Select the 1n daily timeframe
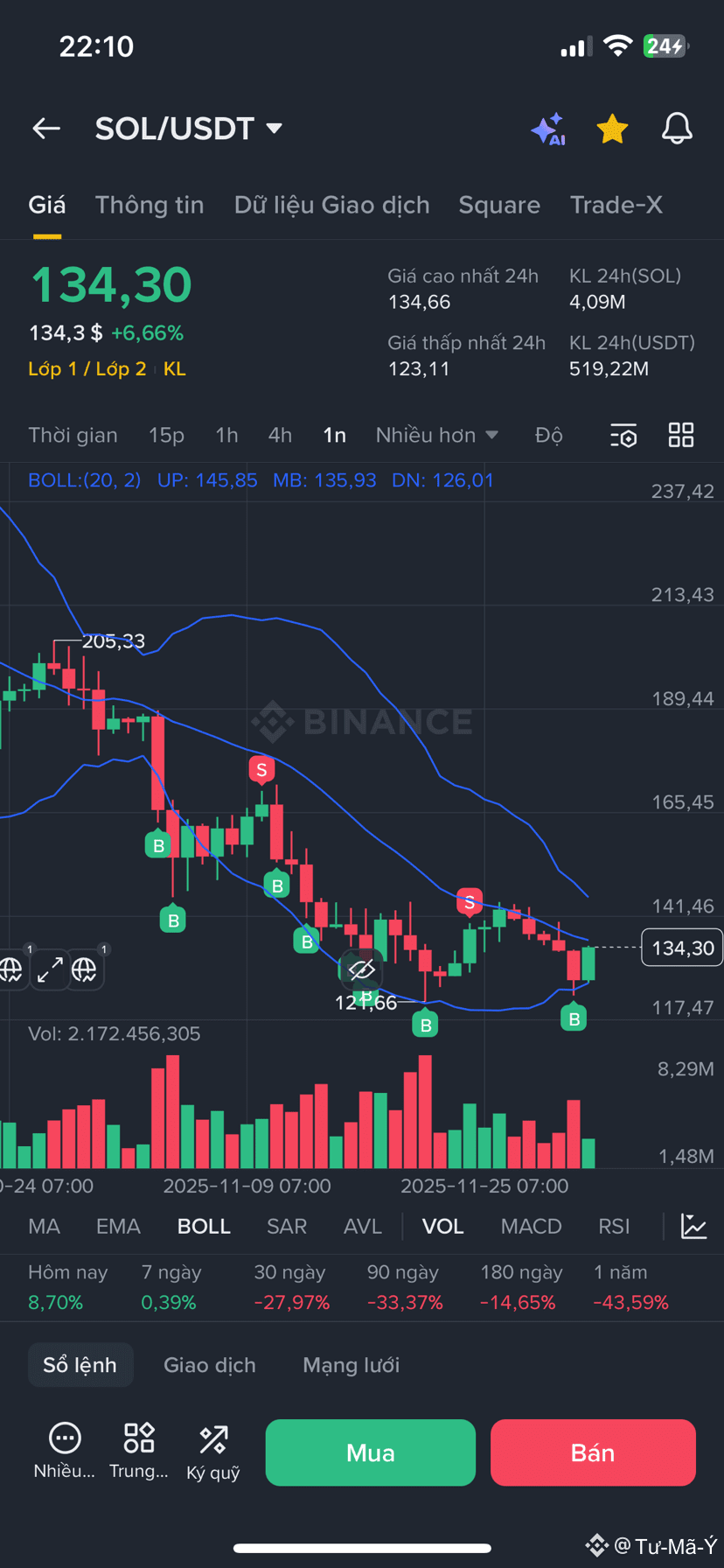The height and width of the screenshot is (1568, 724). (x=334, y=435)
